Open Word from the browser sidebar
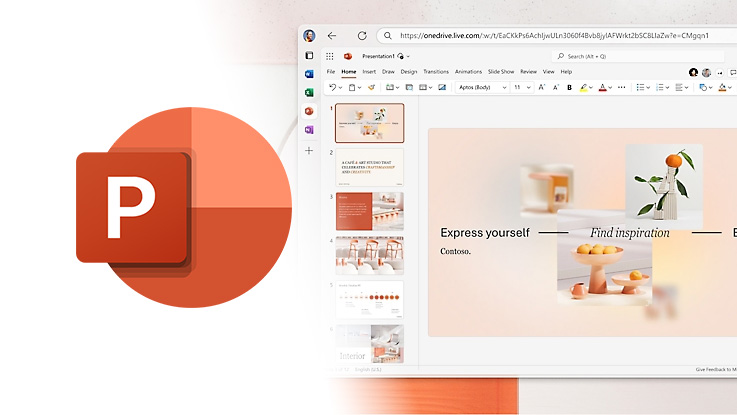The height and width of the screenshot is (415, 737). (309, 74)
